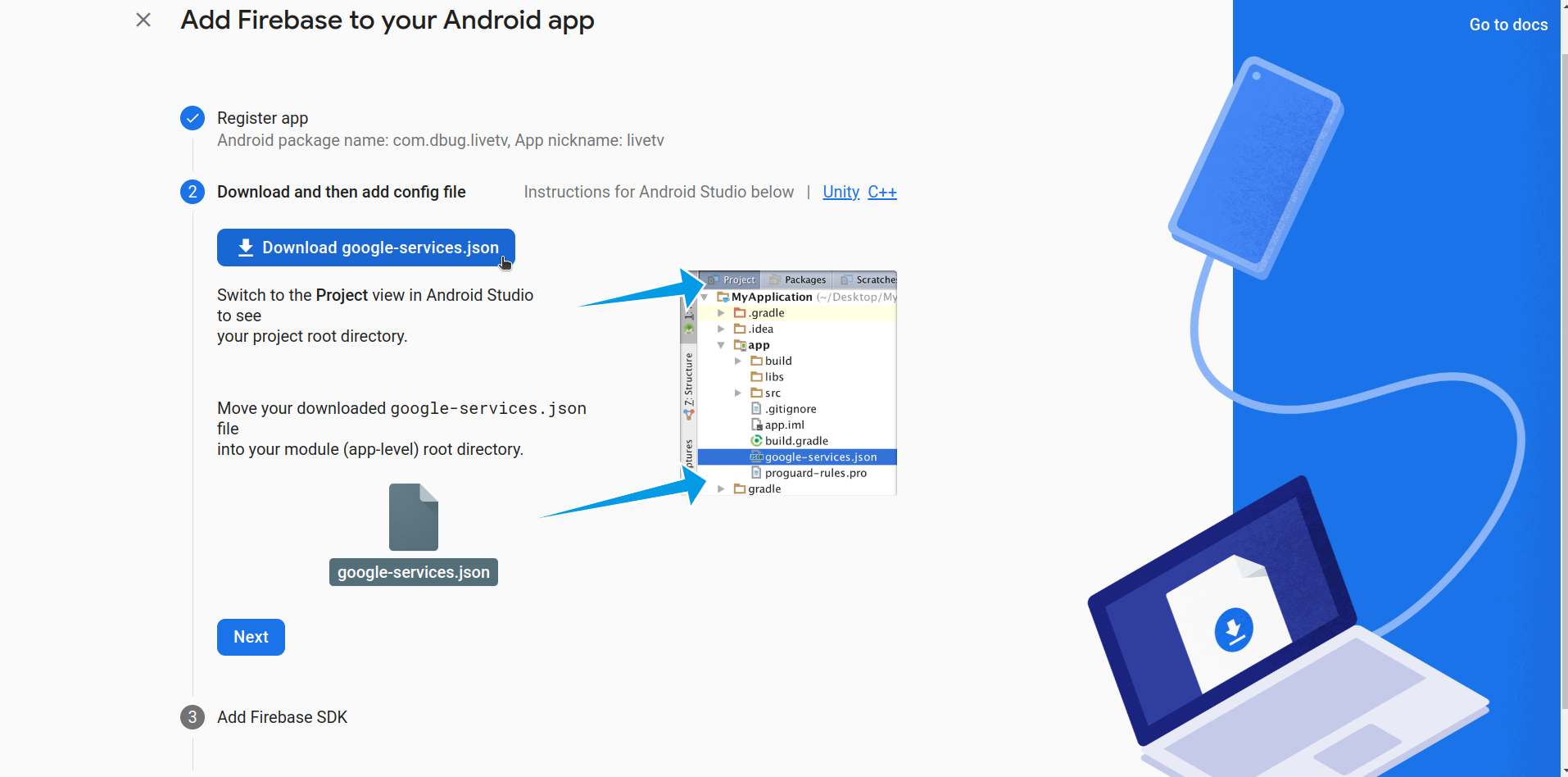Close the Add Firebase setup dialog
The height and width of the screenshot is (777, 1568).
pos(143,20)
